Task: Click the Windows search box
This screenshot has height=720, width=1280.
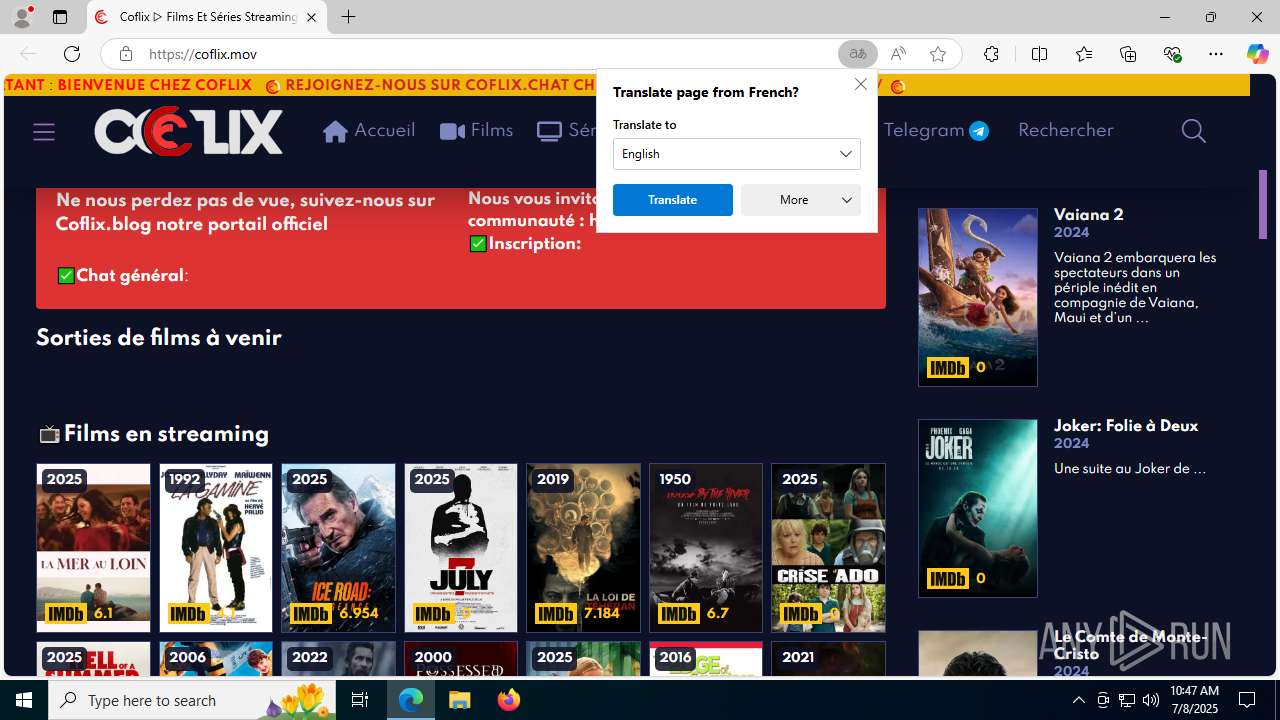Action: [193, 700]
